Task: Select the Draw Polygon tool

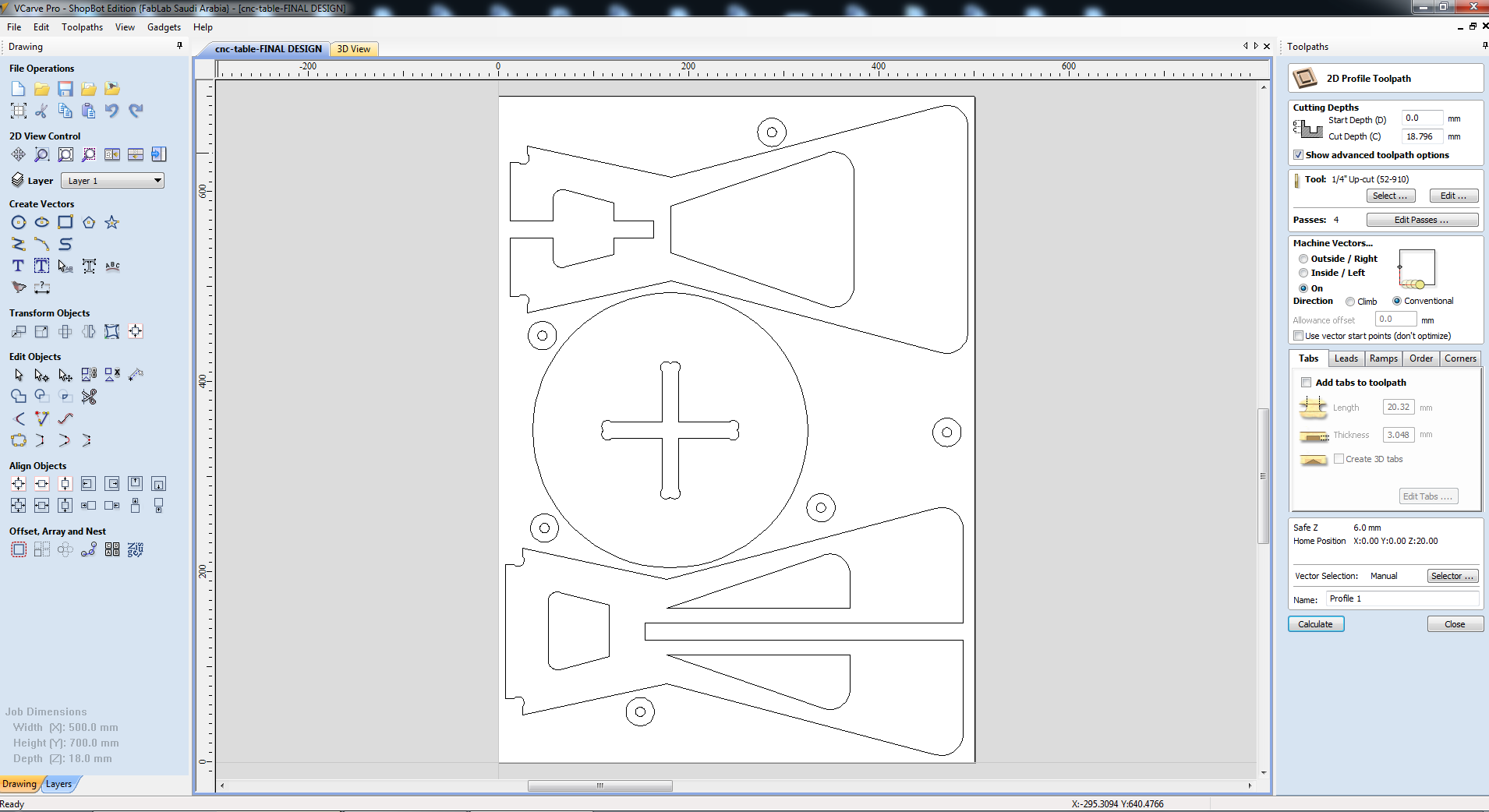Action: (89, 222)
